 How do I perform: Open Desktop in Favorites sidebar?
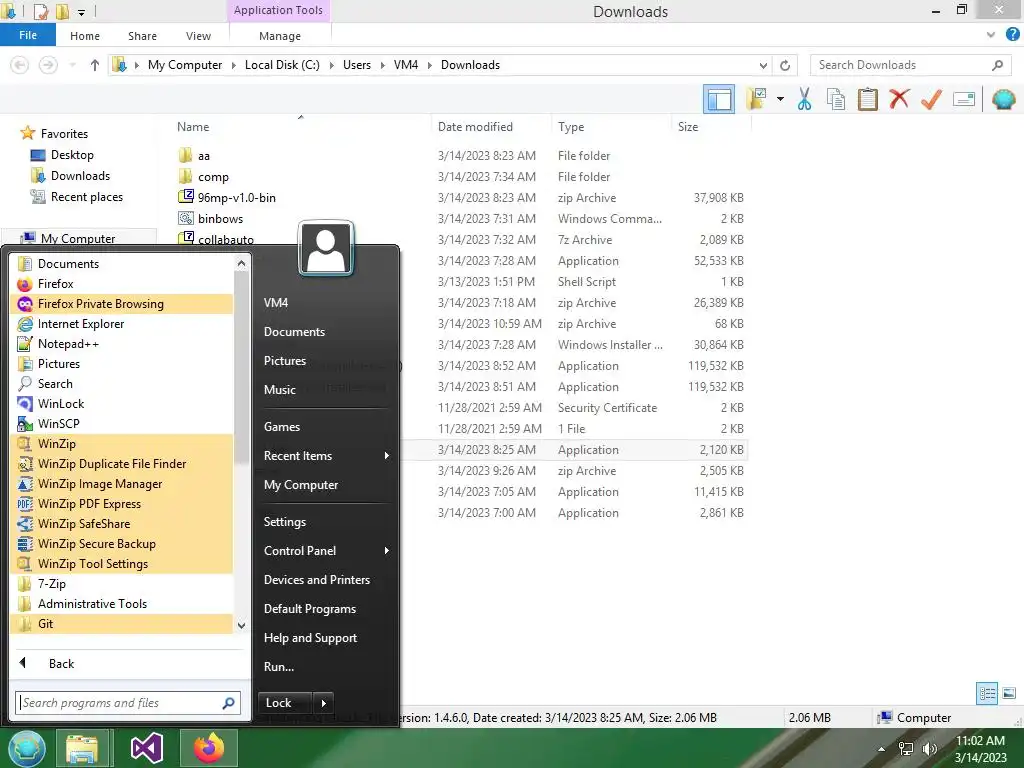[x=72, y=155]
